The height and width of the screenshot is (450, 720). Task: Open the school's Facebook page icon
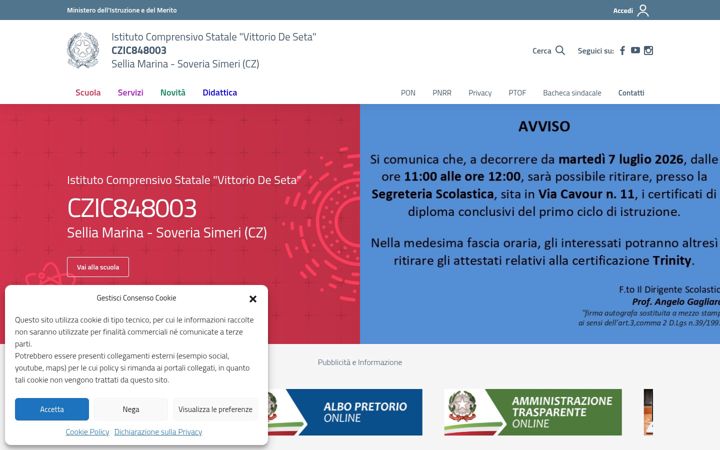click(x=622, y=51)
